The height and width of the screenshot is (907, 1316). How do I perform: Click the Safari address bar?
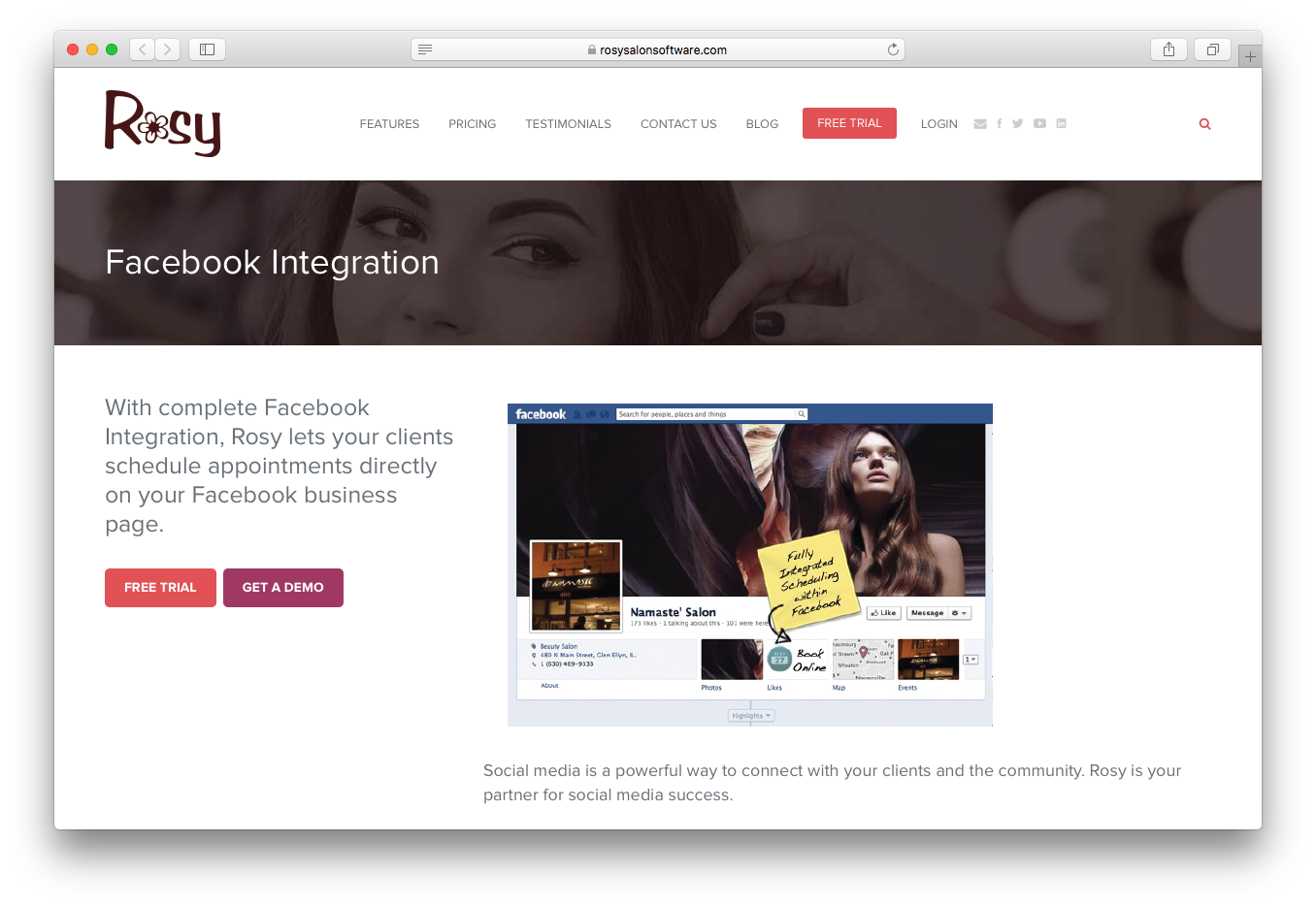tap(657, 49)
